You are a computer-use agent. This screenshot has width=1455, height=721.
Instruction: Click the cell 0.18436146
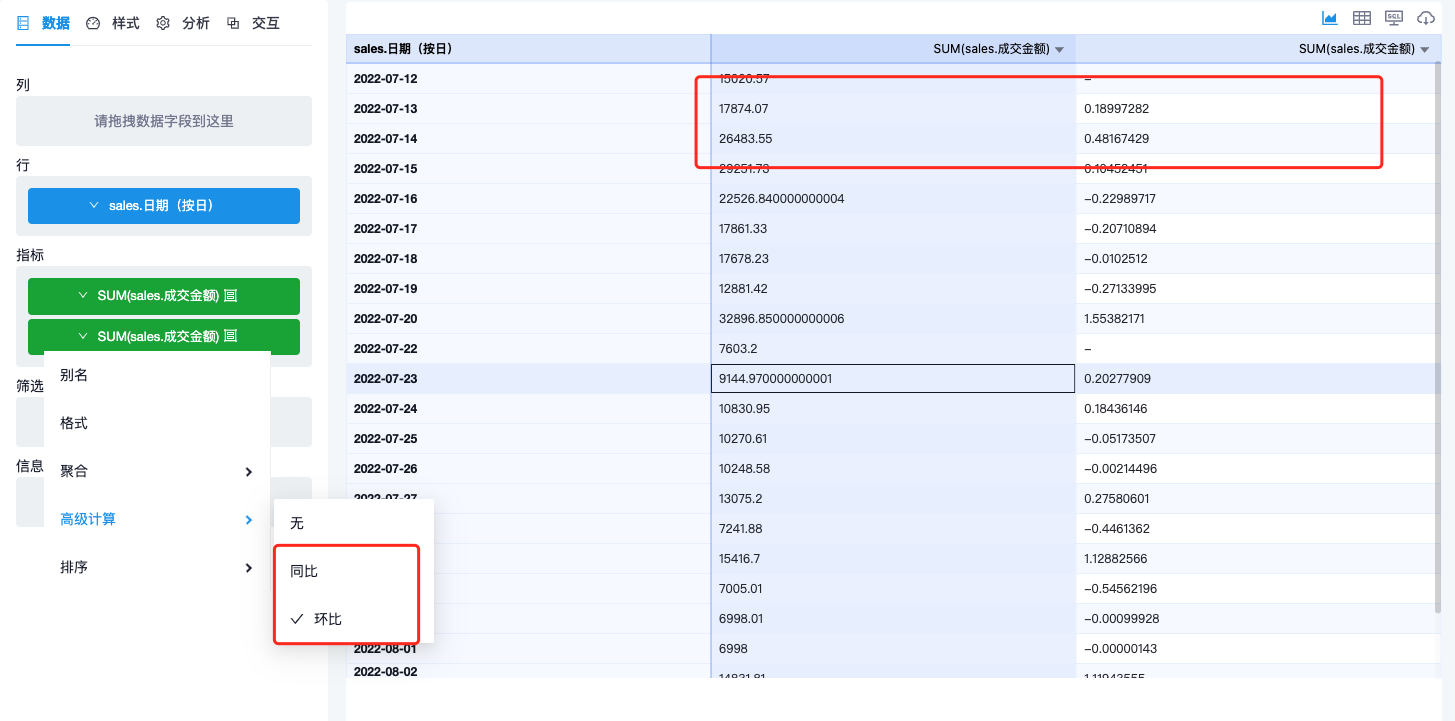pyautogui.click(x=1259, y=409)
